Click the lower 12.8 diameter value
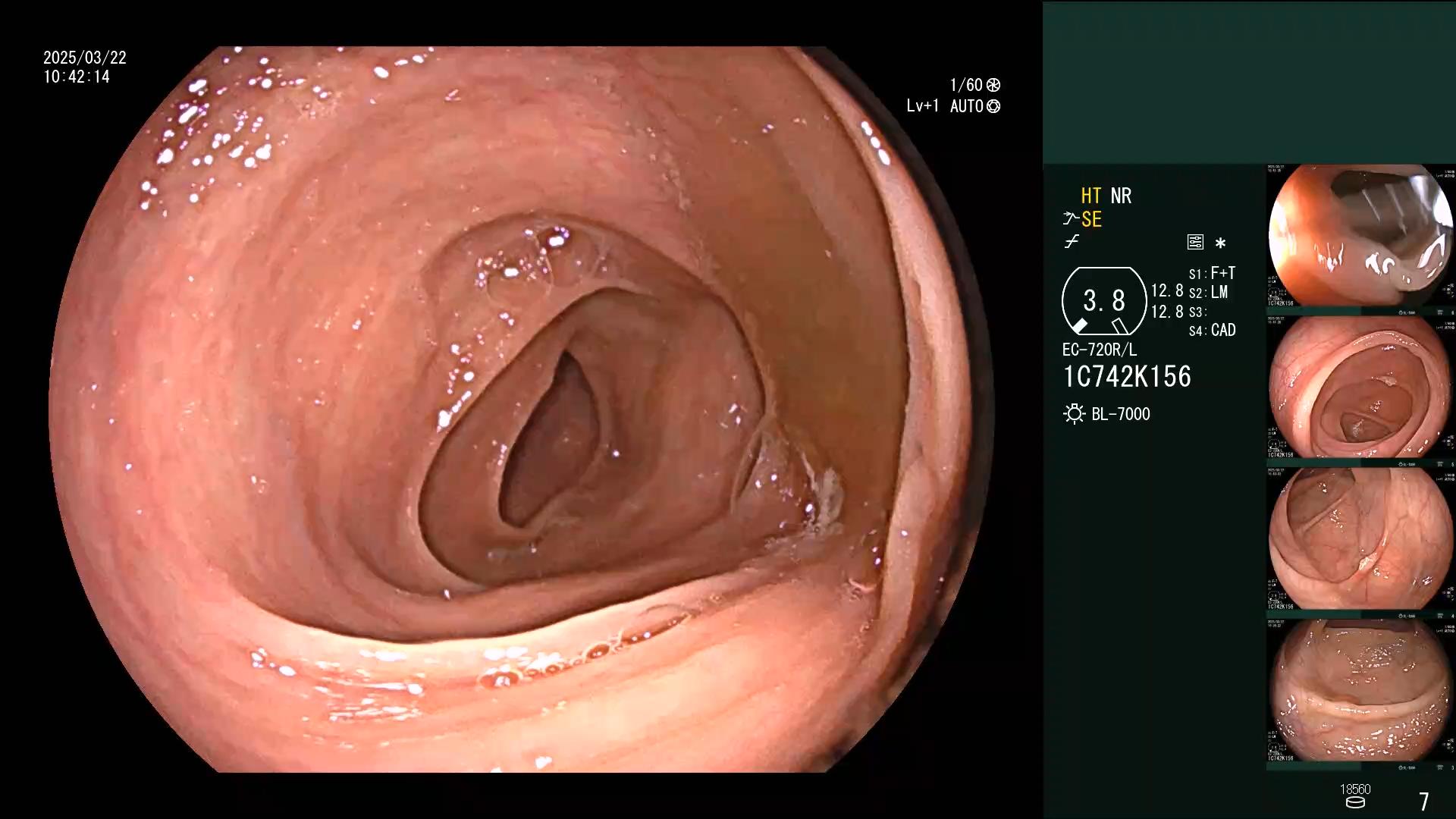The width and height of the screenshot is (1456, 819). pos(1167,312)
